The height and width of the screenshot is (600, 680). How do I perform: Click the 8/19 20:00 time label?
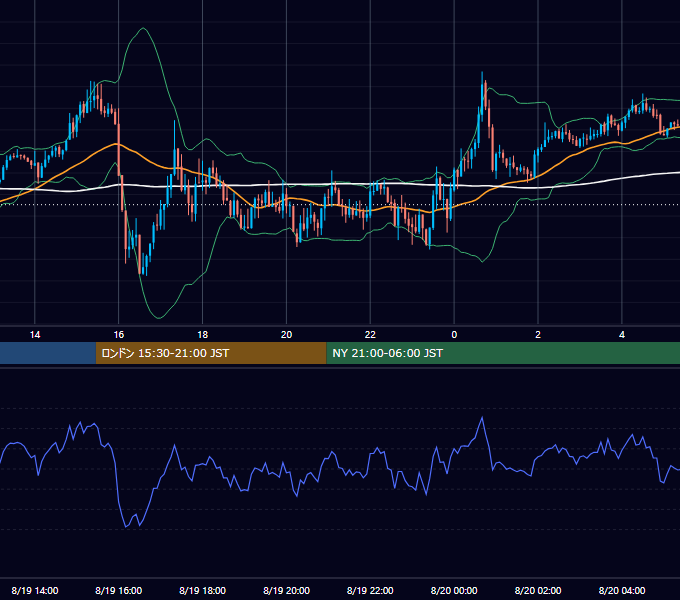286,590
